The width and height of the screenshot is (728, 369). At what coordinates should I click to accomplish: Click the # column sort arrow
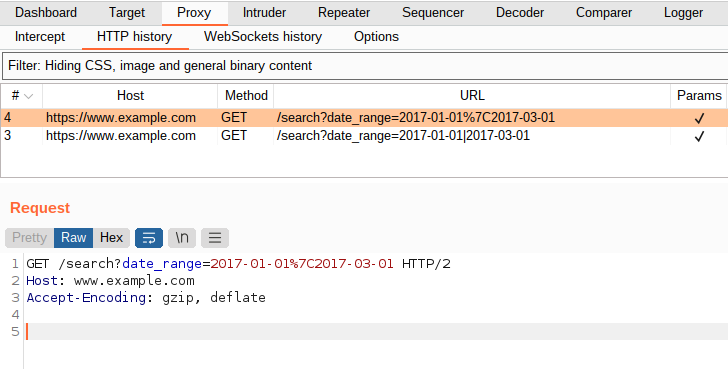[28, 96]
